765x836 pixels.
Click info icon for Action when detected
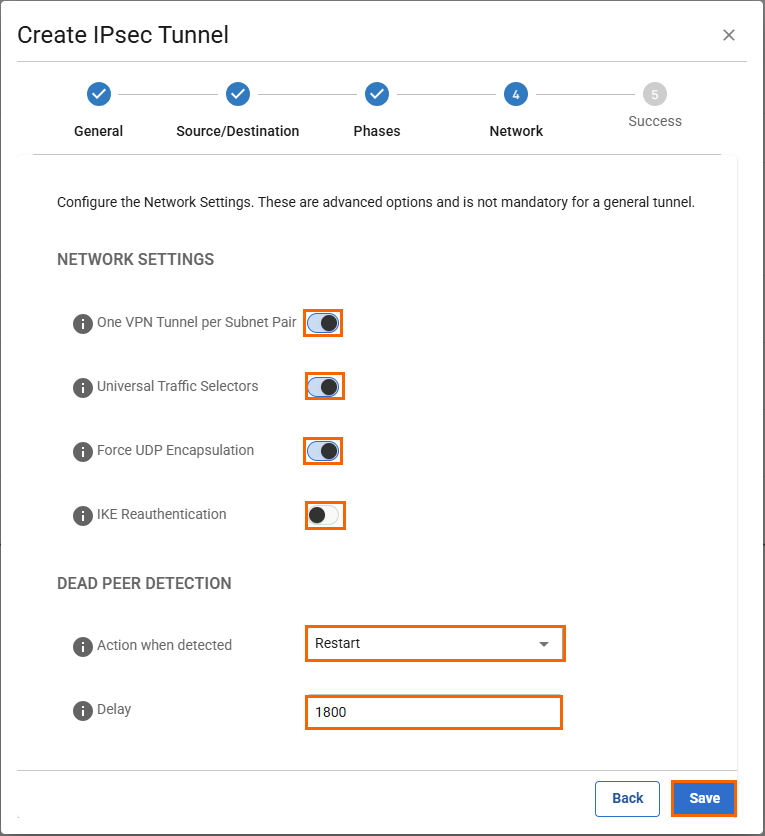[83, 646]
